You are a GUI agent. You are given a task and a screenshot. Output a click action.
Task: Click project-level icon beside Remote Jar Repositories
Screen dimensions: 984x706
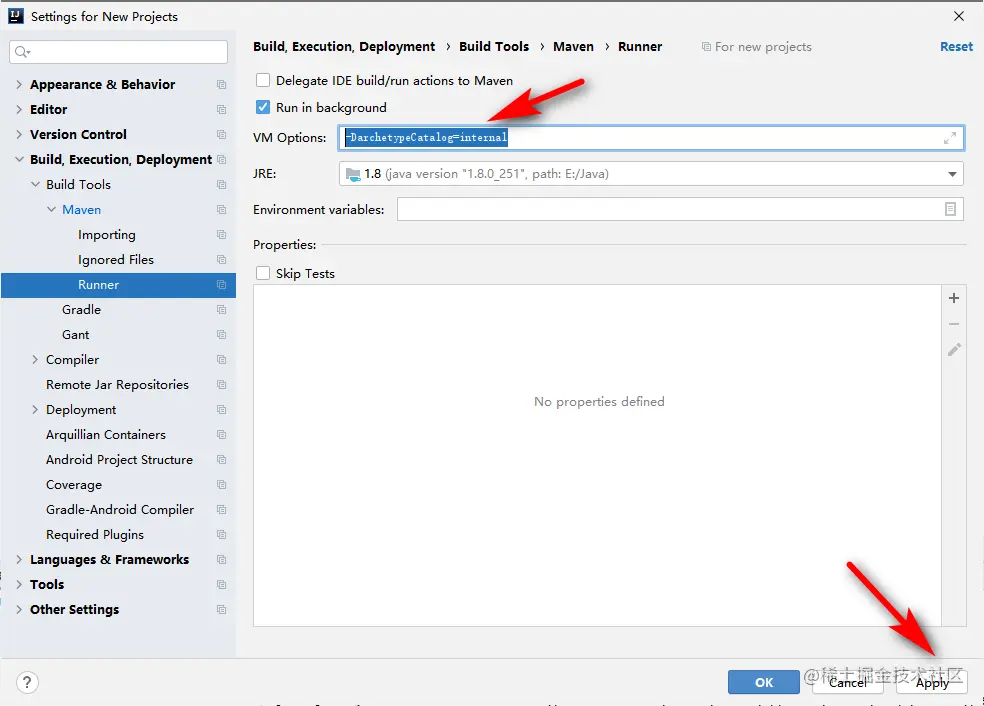[222, 385]
